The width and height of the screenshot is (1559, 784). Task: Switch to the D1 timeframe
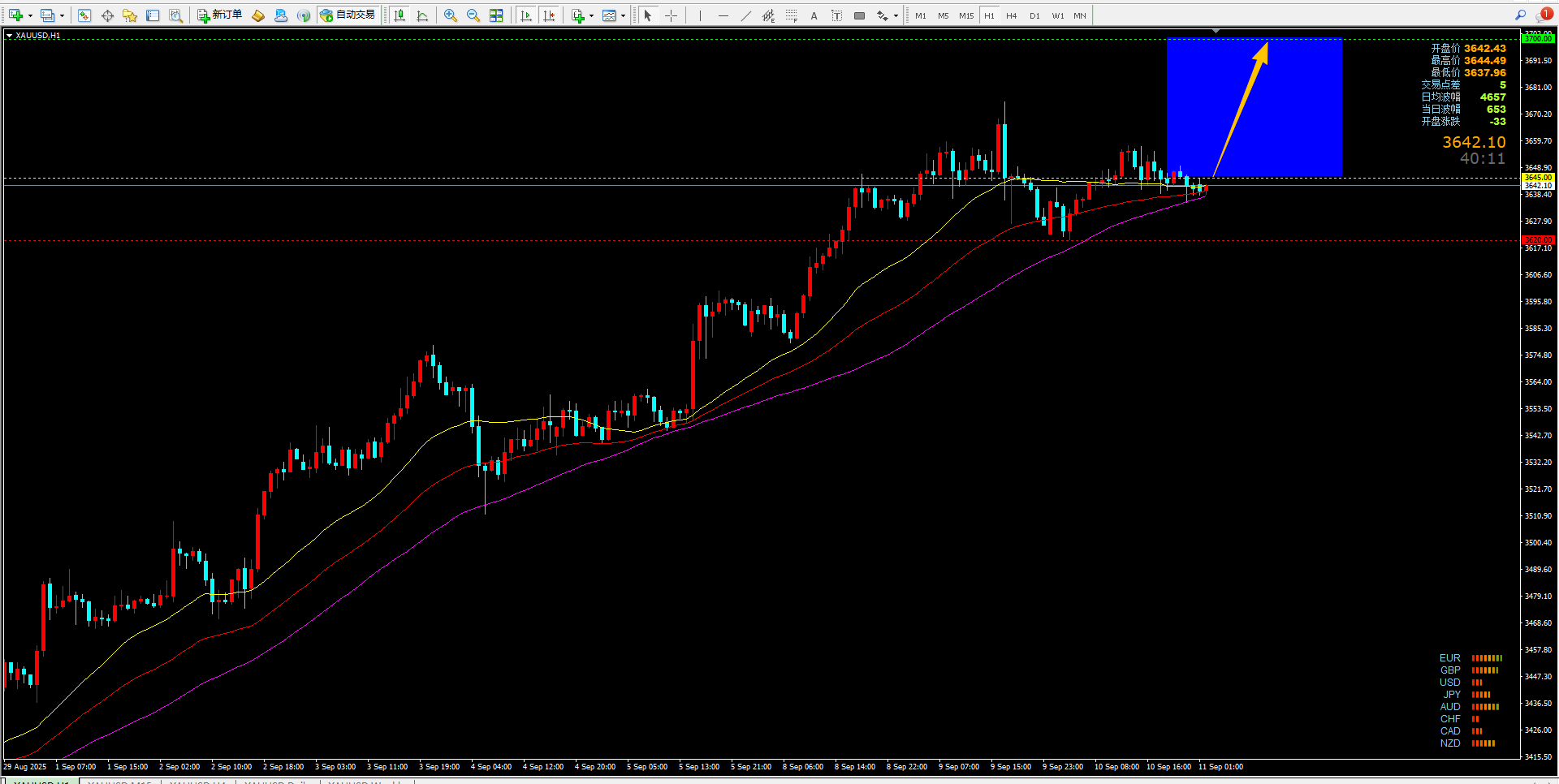coord(1034,15)
